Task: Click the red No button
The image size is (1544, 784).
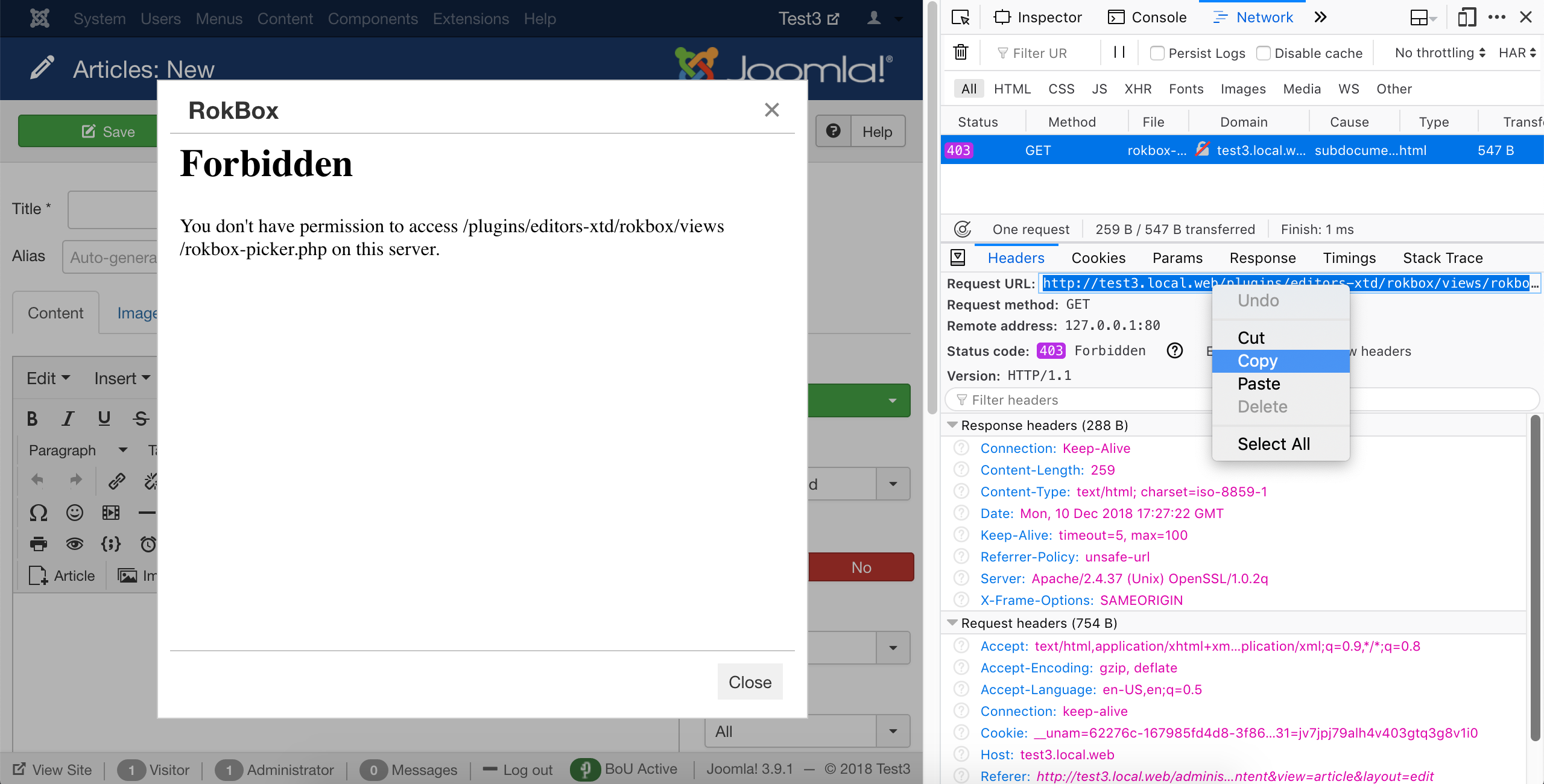Action: tap(861, 567)
